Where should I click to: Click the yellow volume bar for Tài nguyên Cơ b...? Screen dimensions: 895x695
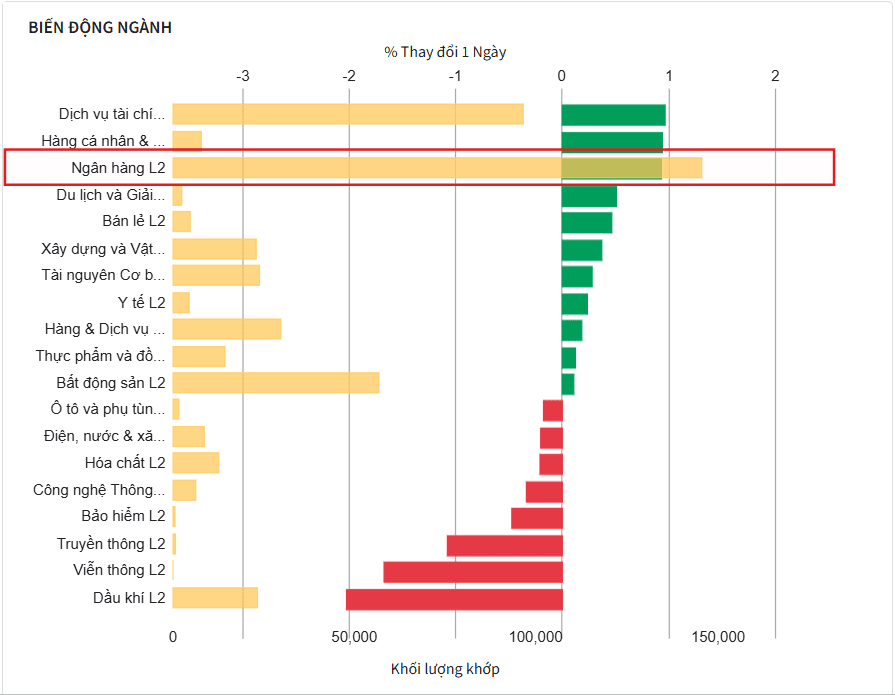pyautogui.click(x=216, y=275)
